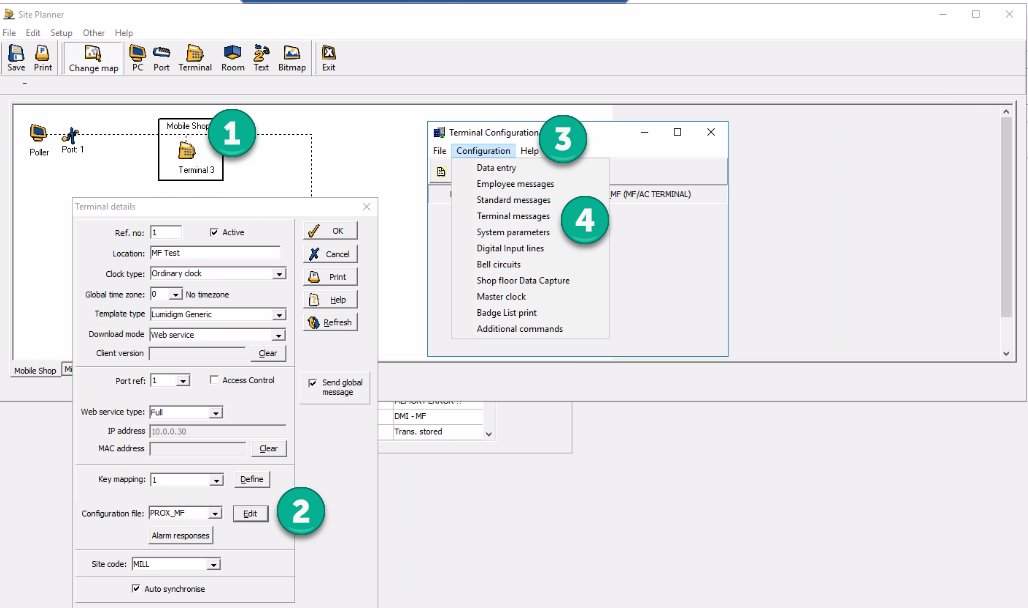Open the Setup menu
This screenshot has width=1028, height=608.
point(61,33)
